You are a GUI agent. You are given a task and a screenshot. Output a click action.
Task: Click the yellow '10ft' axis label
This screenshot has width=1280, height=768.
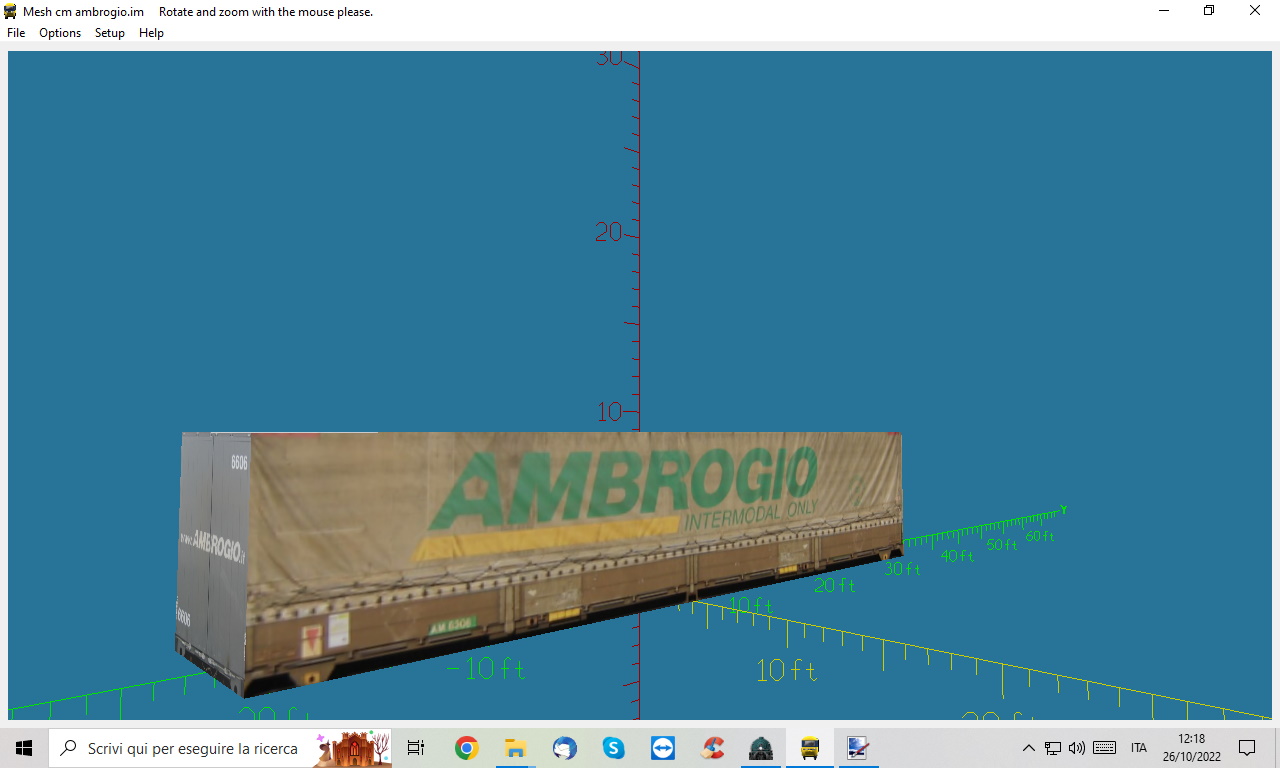[786, 670]
